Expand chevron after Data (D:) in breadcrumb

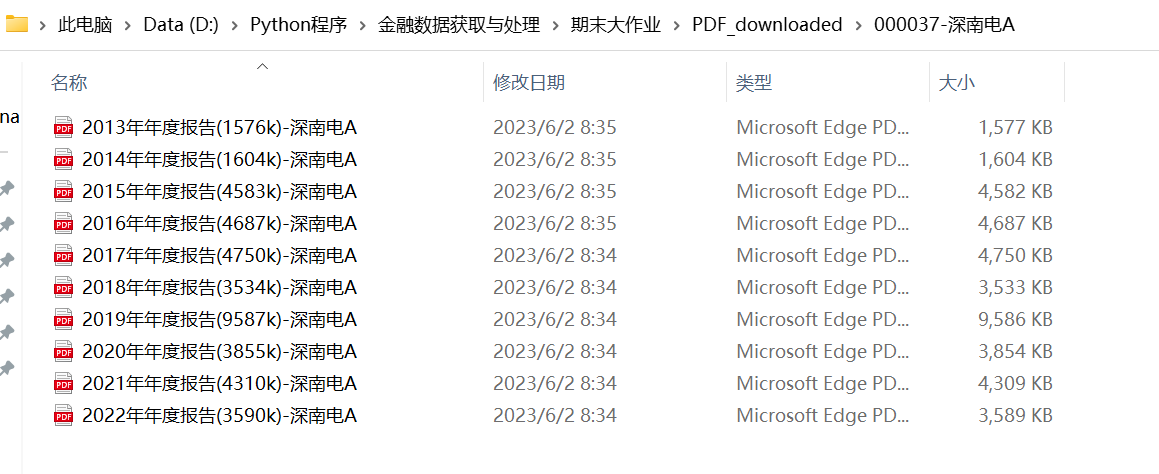[x=234, y=25]
